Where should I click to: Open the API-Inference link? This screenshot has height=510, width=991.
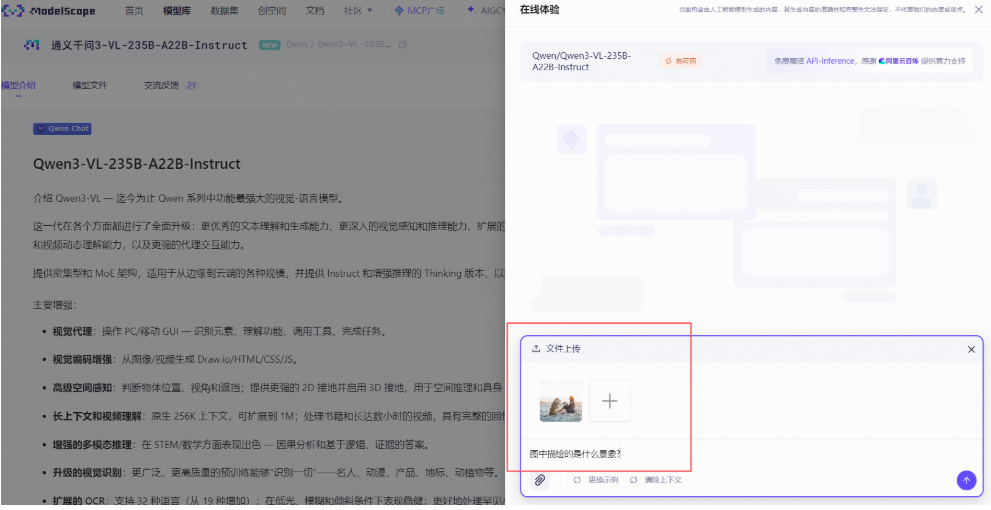point(830,61)
